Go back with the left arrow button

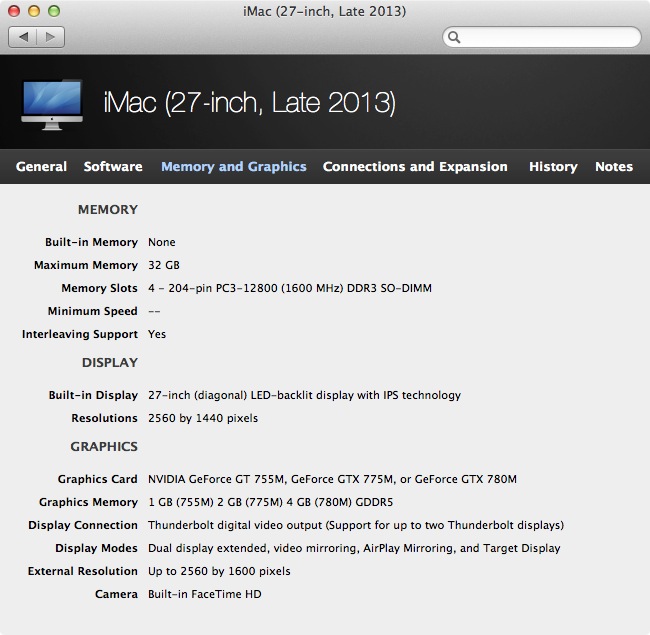23,37
